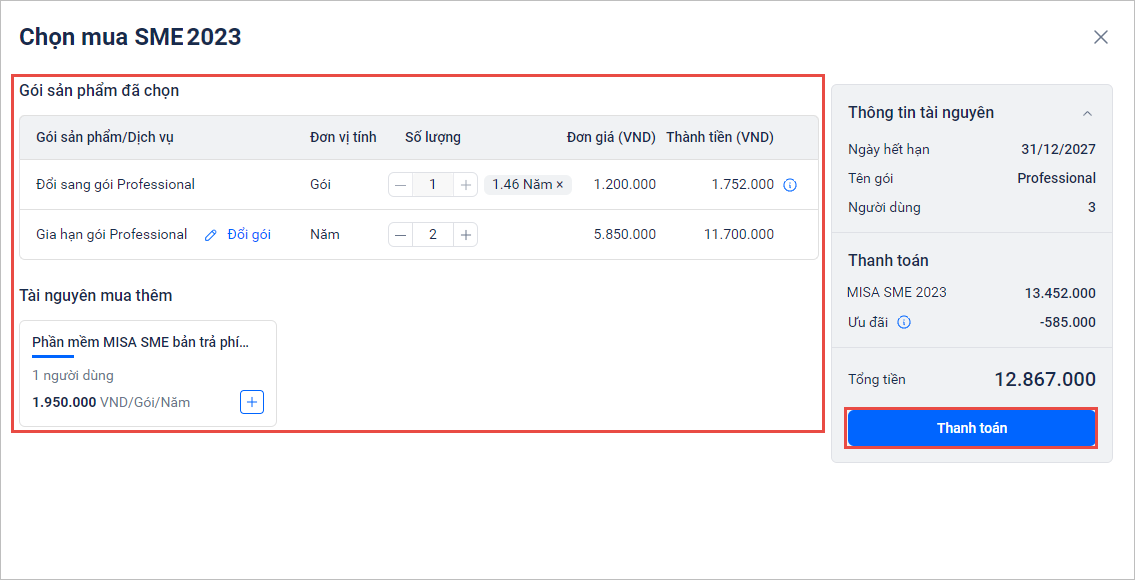The image size is (1135, 580).
Task: Focus quantity field of Đổi sang gói Professional
Action: 433,185
